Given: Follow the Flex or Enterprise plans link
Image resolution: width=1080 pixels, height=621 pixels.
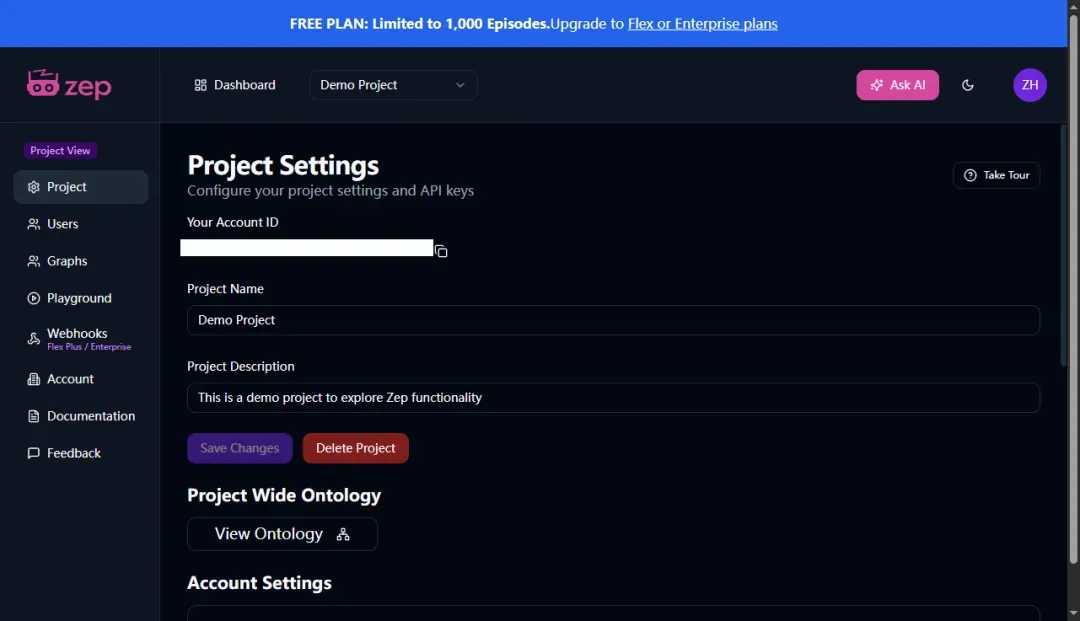Looking at the screenshot, I should click(x=702, y=23).
